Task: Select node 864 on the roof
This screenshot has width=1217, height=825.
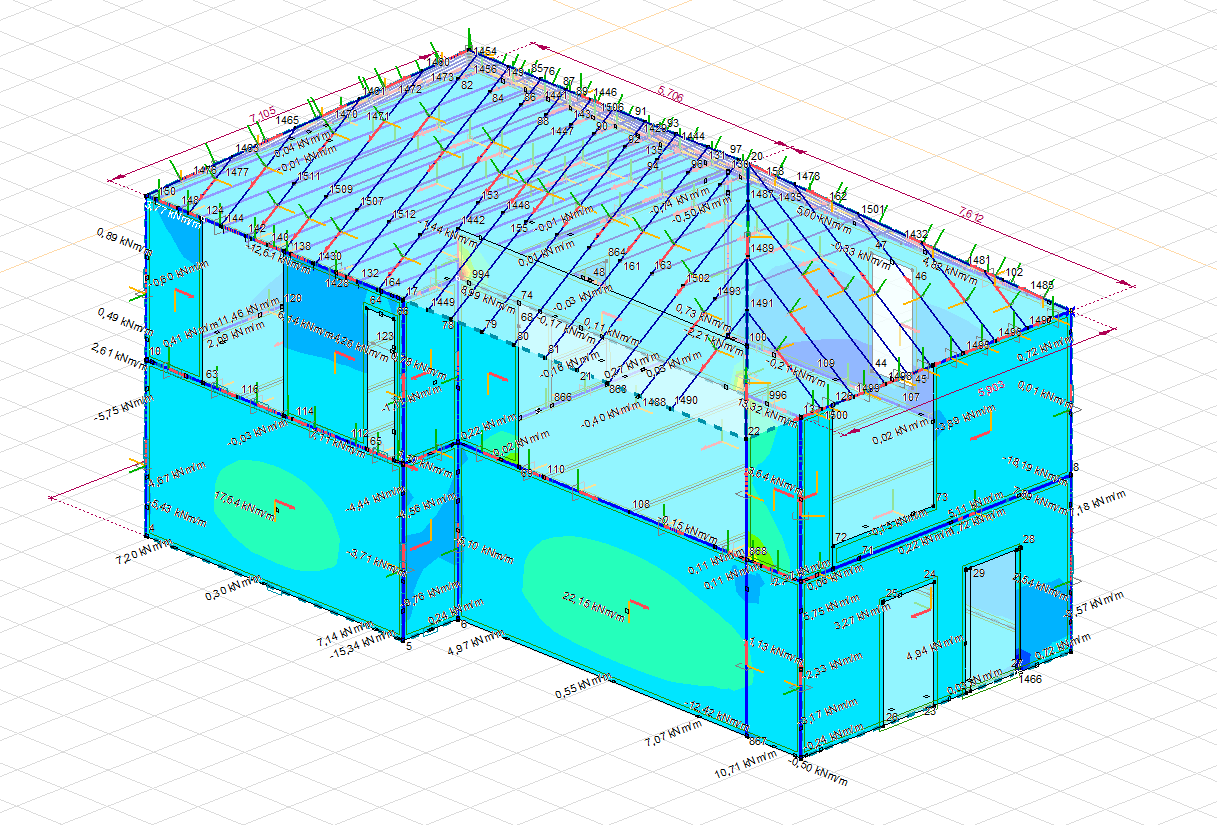Action: coord(617,253)
